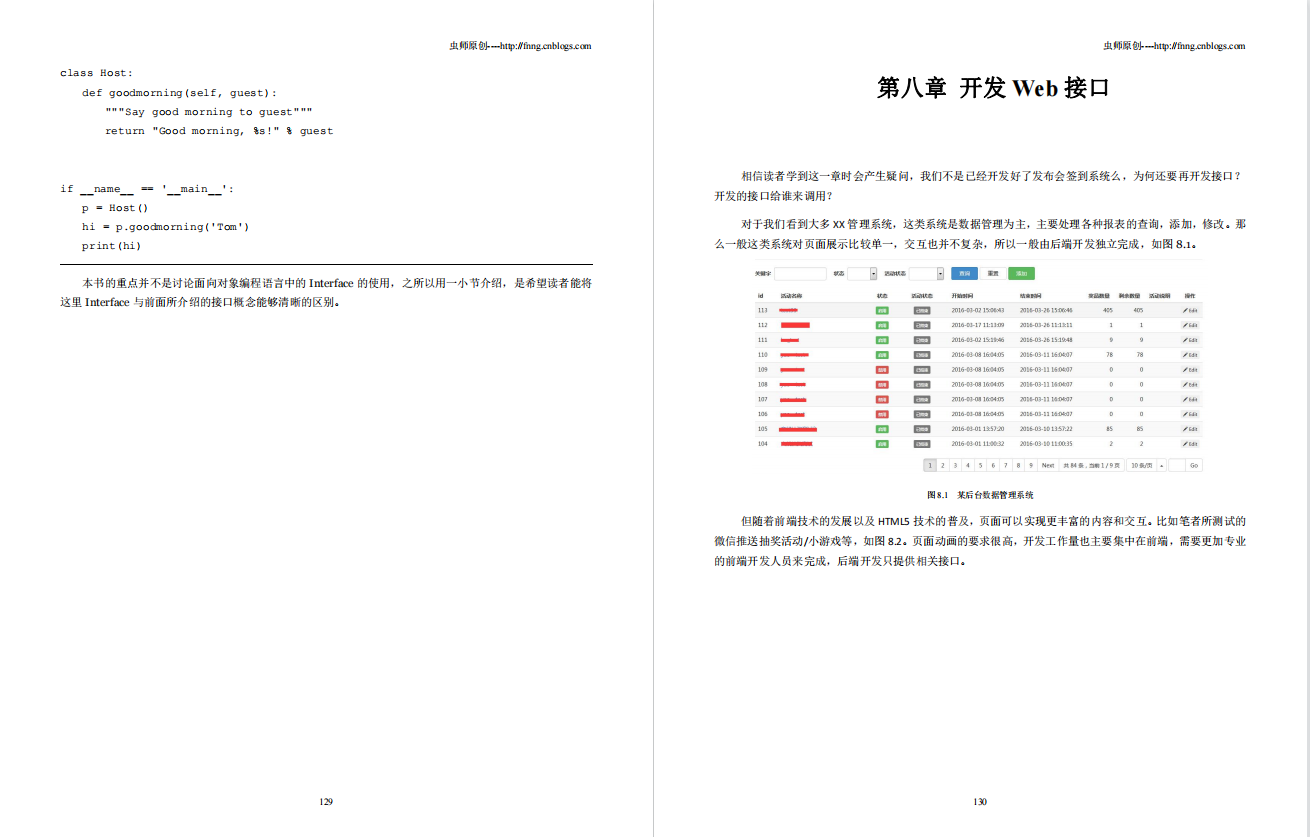Click the blog URL header on page 130

[x=1174, y=45]
